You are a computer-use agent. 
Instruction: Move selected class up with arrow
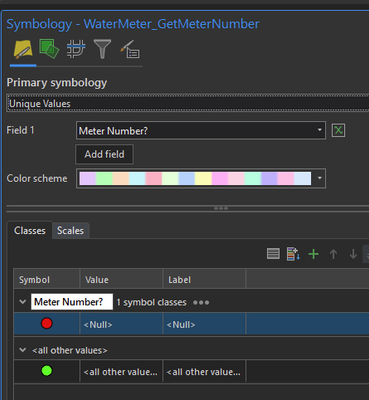pyautogui.click(x=333, y=254)
